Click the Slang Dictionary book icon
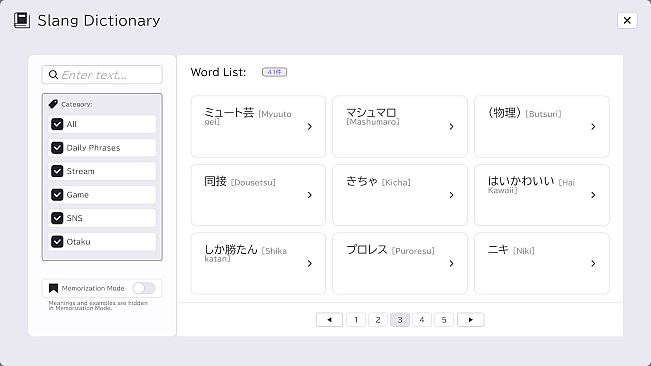 (22, 20)
